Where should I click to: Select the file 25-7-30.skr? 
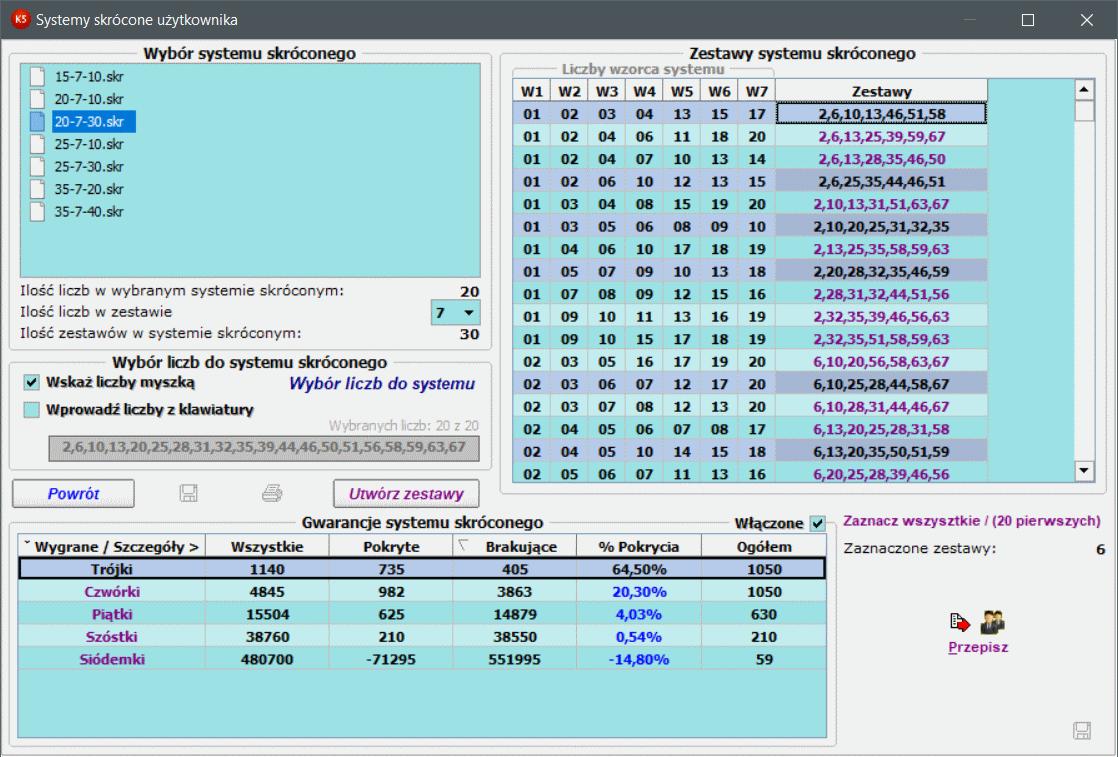89,167
